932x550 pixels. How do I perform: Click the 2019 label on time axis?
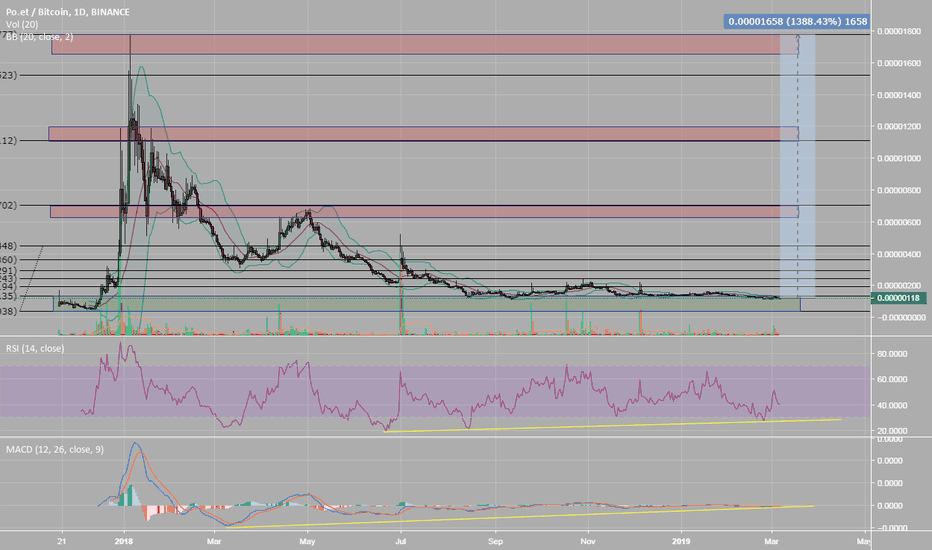(681, 541)
